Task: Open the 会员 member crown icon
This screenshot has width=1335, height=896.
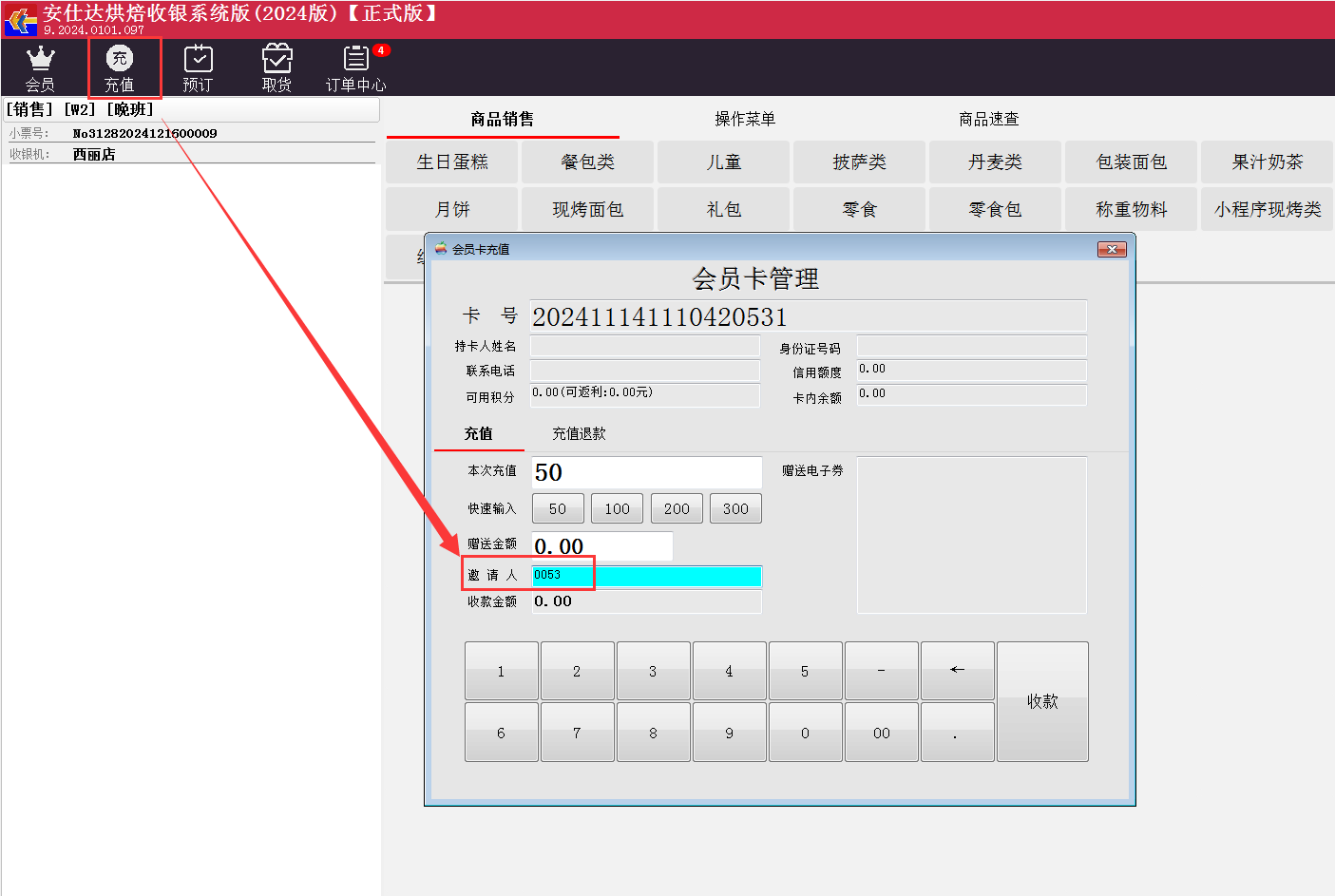Action: (x=40, y=68)
